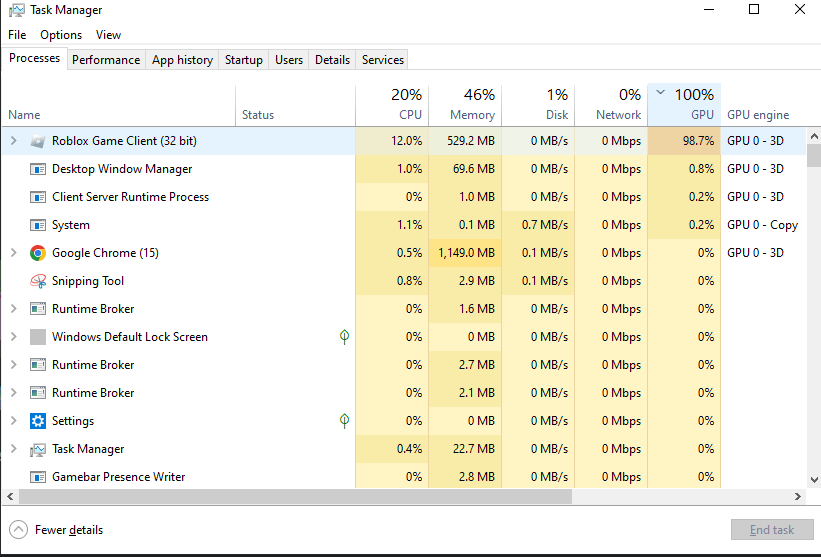
Task: Click the GPU column header sort arrow
Action: click(x=661, y=93)
